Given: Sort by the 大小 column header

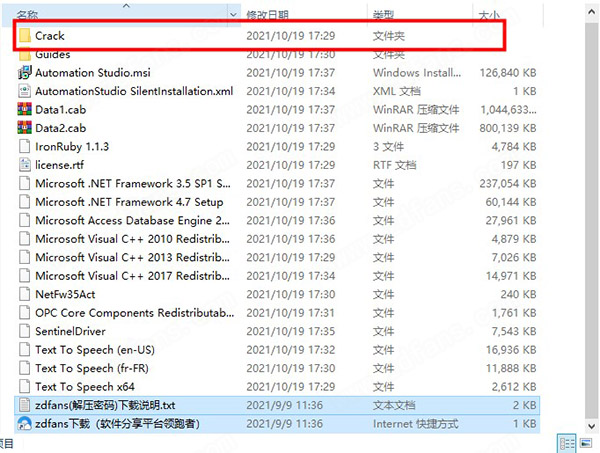Looking at the screenshot, I should click(489, 15).
